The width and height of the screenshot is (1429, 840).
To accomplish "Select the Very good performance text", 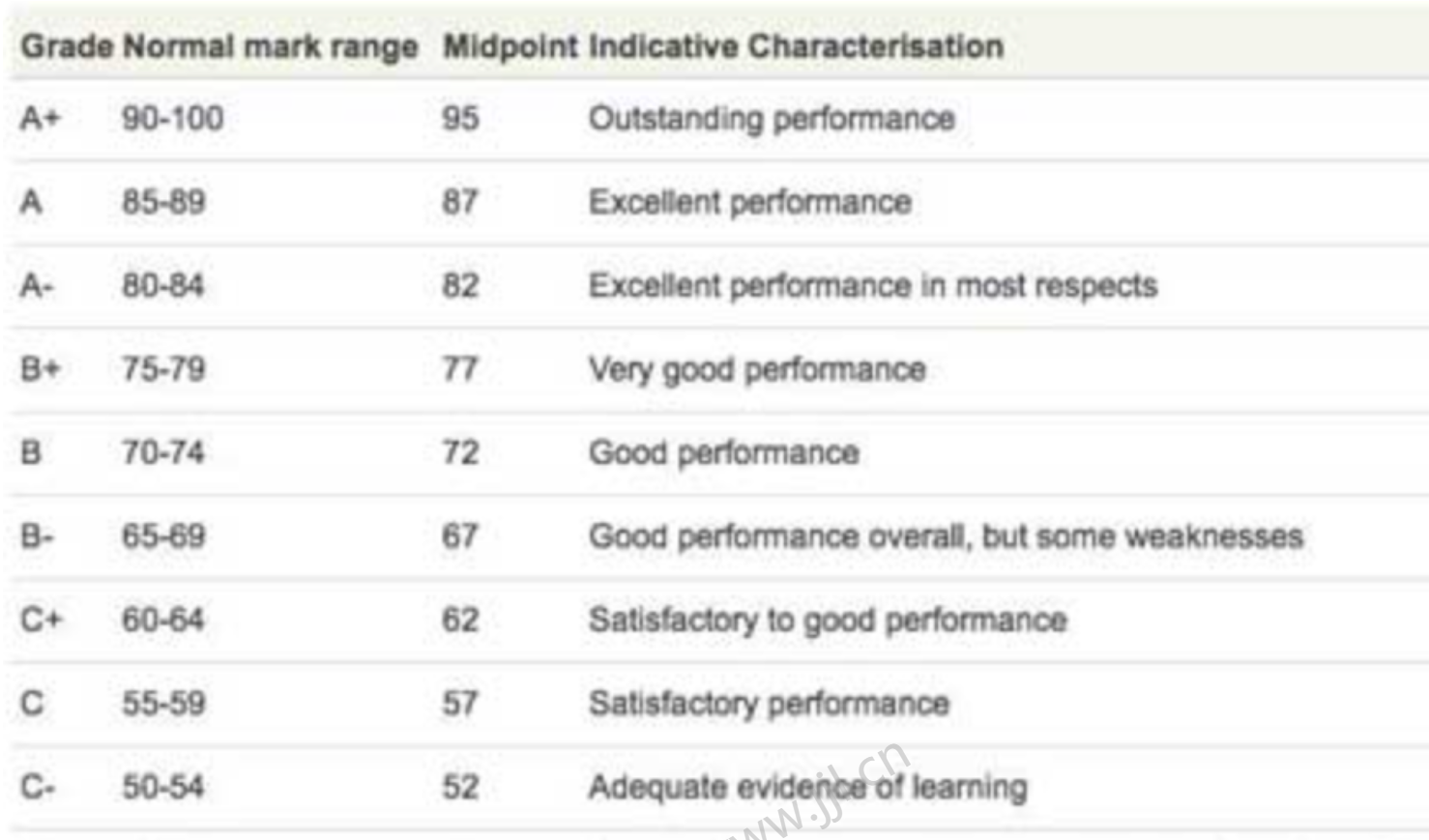I will (x=756, y=369).
